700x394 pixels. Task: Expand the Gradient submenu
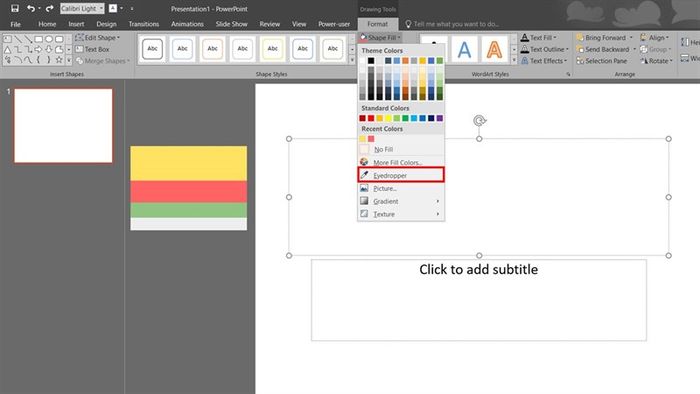tap(400, 201)
